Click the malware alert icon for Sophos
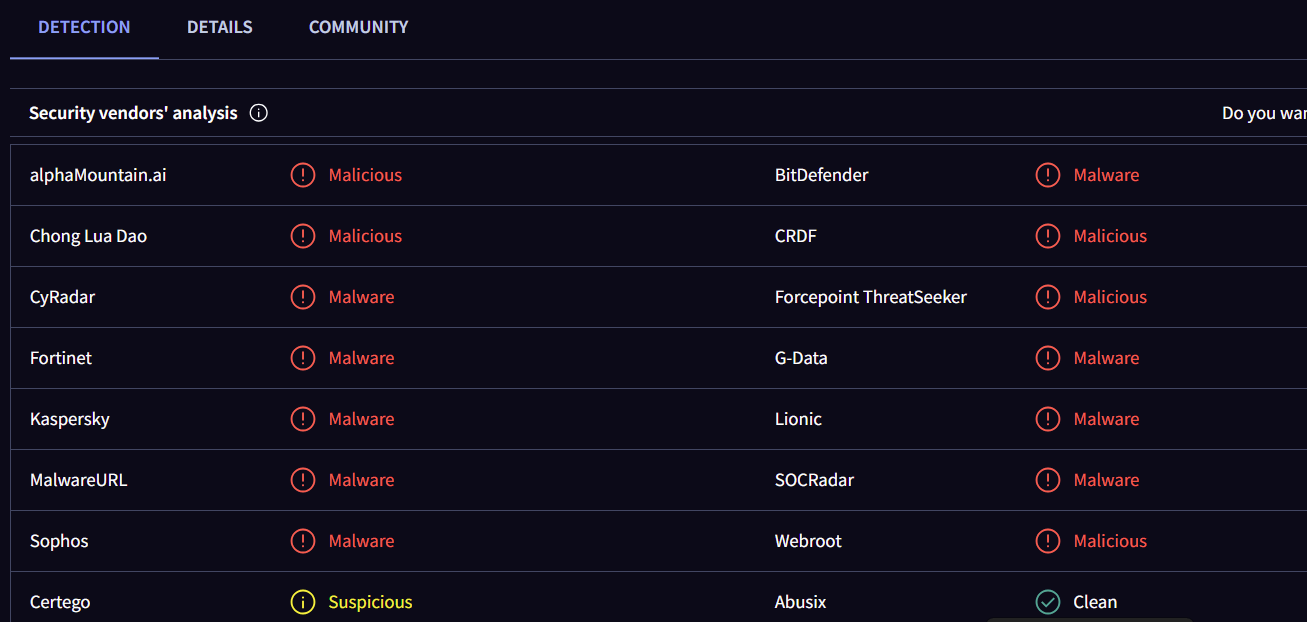1307x622 pixels. (x=303, y=541)
